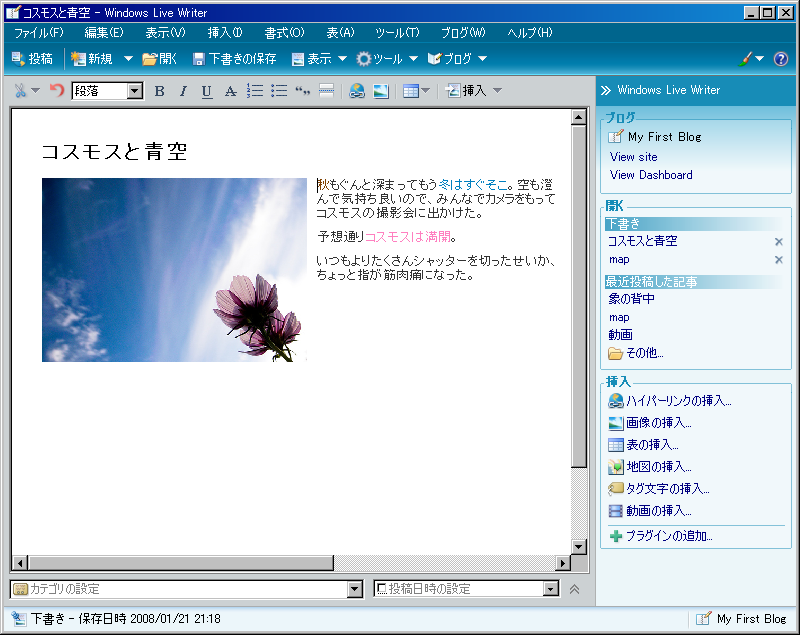
Task: Click the blue Help question mark icon
Action: [781, 59]
